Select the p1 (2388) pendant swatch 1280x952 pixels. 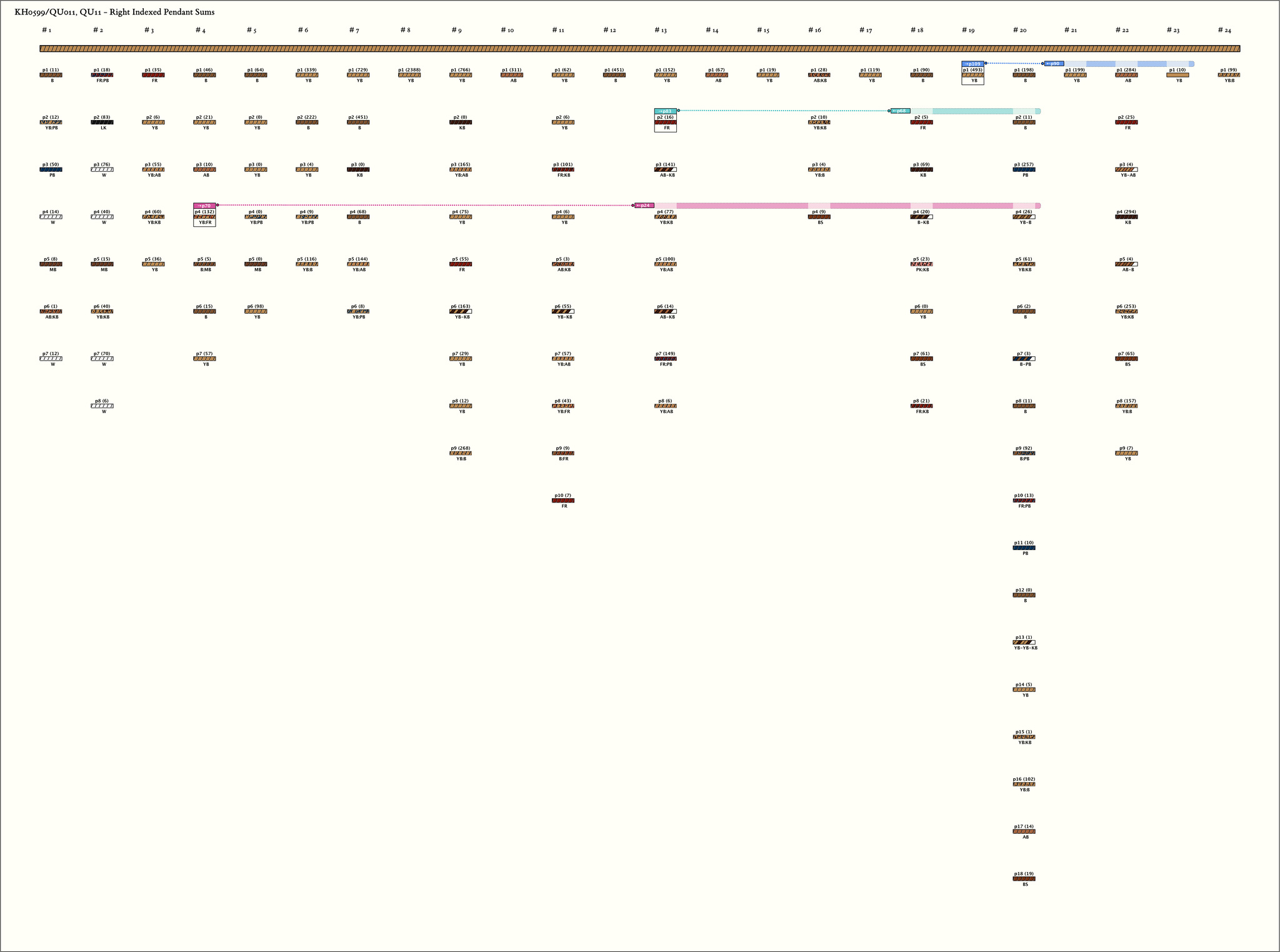tap(409, 75)
